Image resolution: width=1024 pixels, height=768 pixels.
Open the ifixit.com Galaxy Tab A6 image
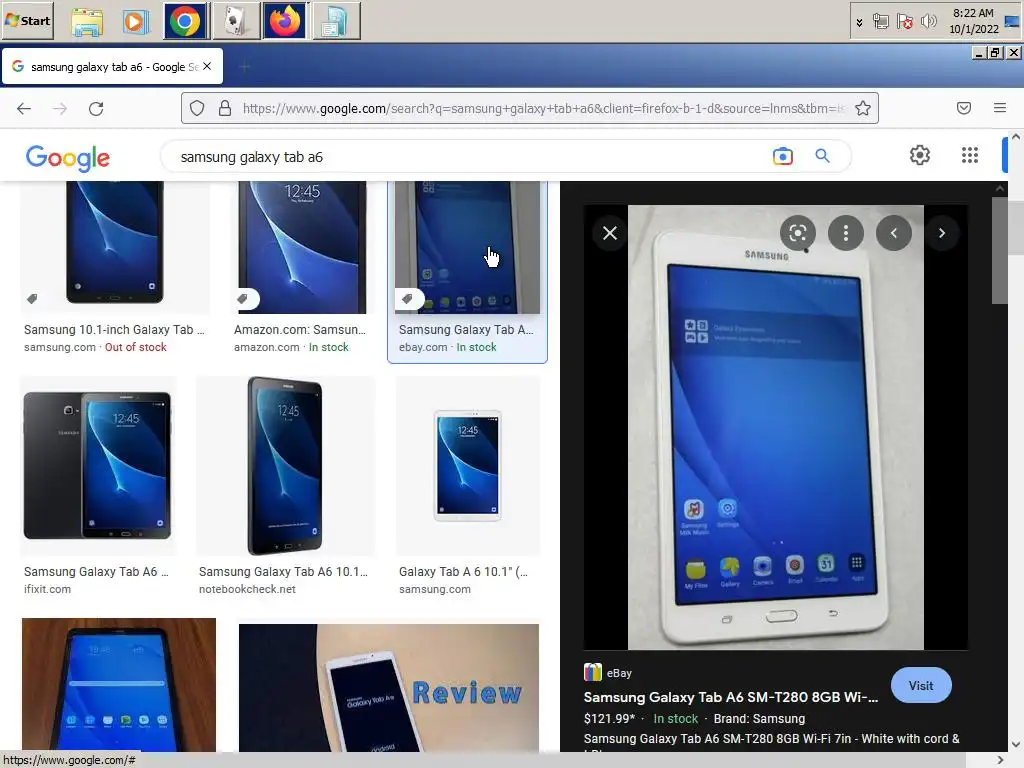click(x=98, y=466)
